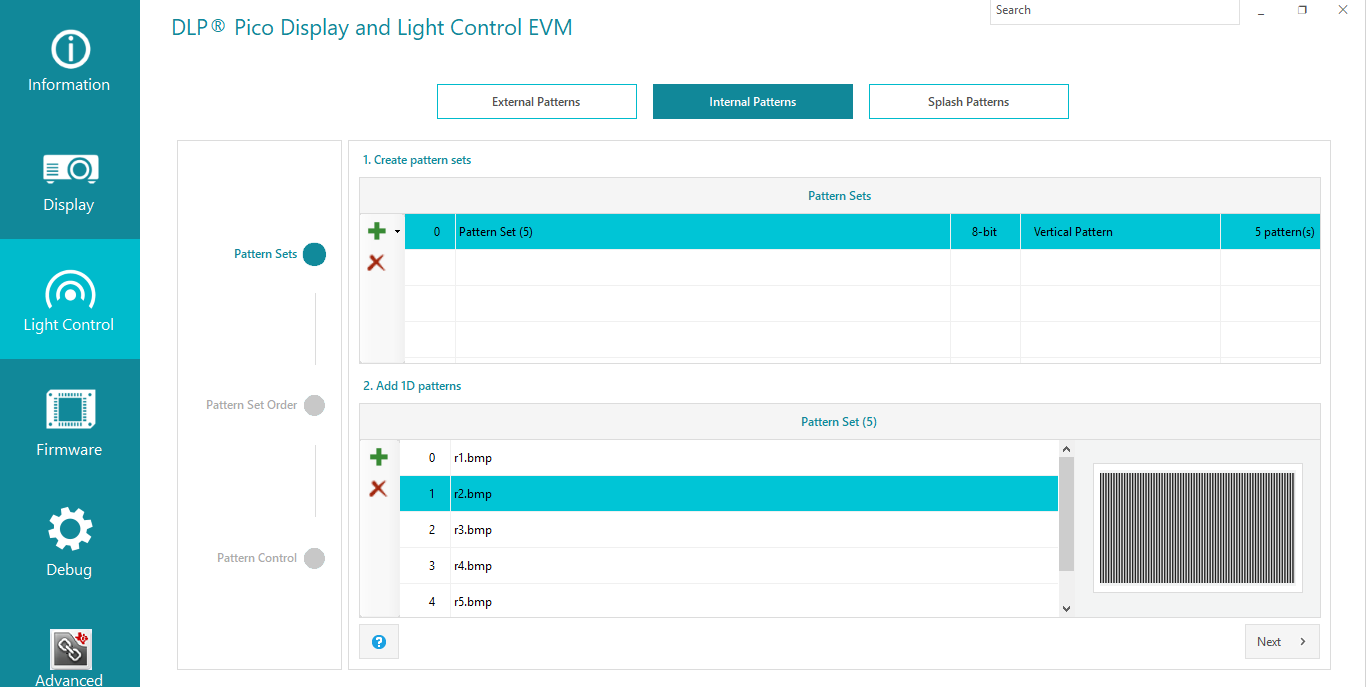Select the Pattern Set (5) row
This screenshot has height=687, width=1366.
click(862, 232)
